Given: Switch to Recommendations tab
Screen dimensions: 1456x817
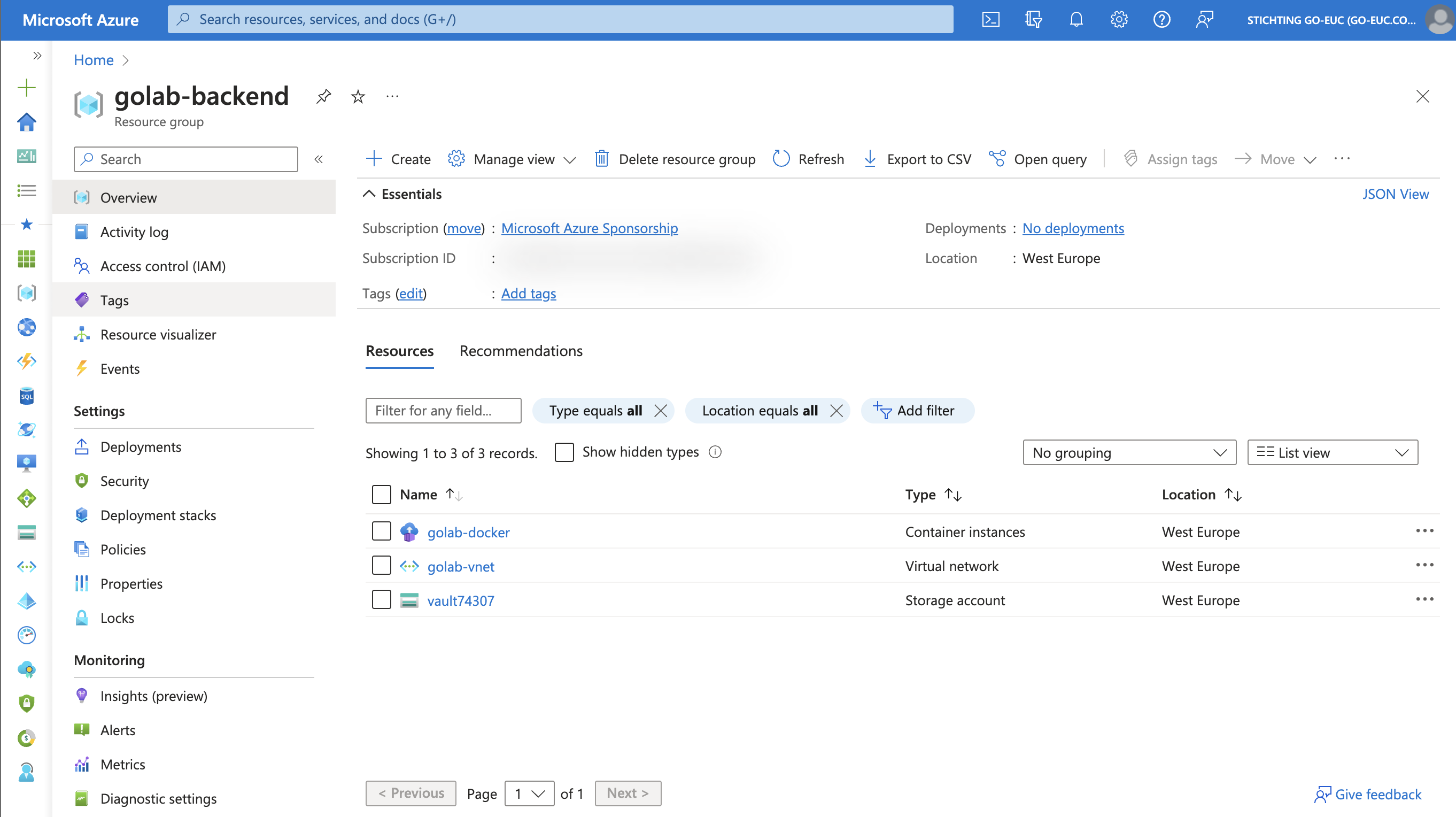Looking at the screenshot, I should tap(521, 351).
